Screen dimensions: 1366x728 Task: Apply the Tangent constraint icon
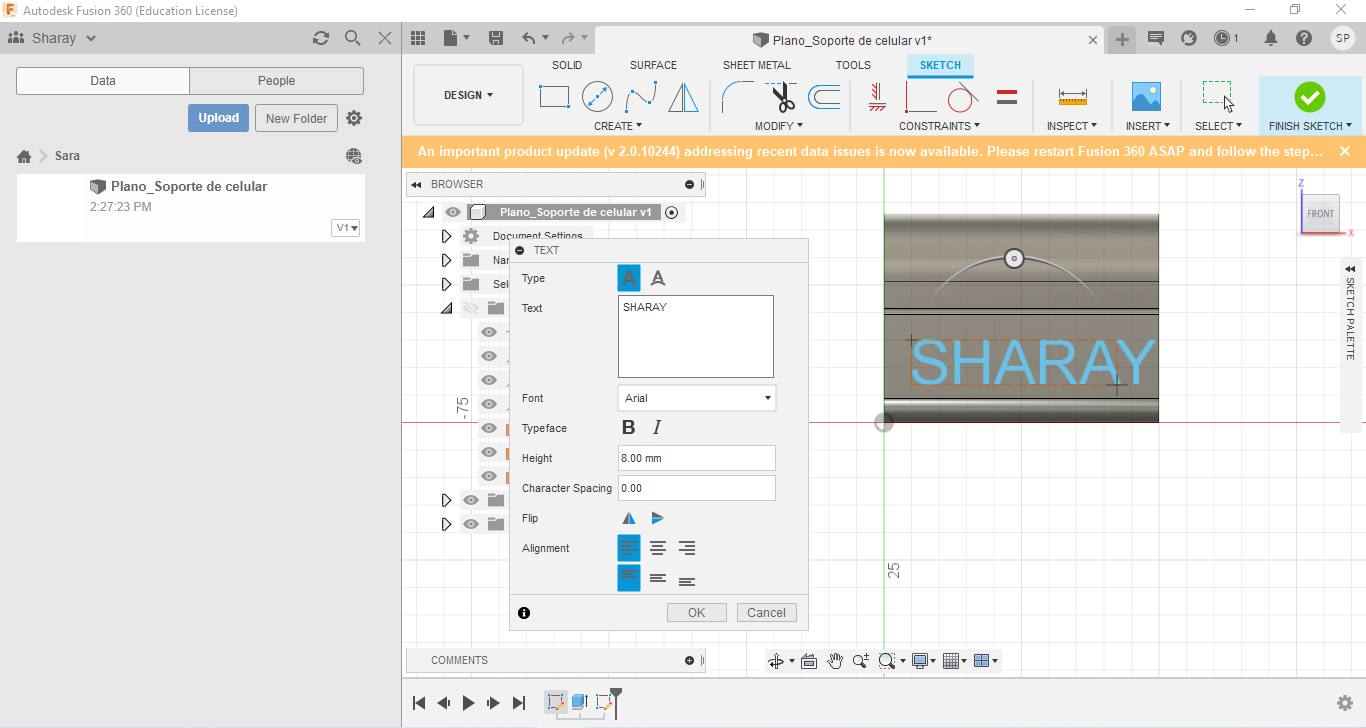coord(962,97)
